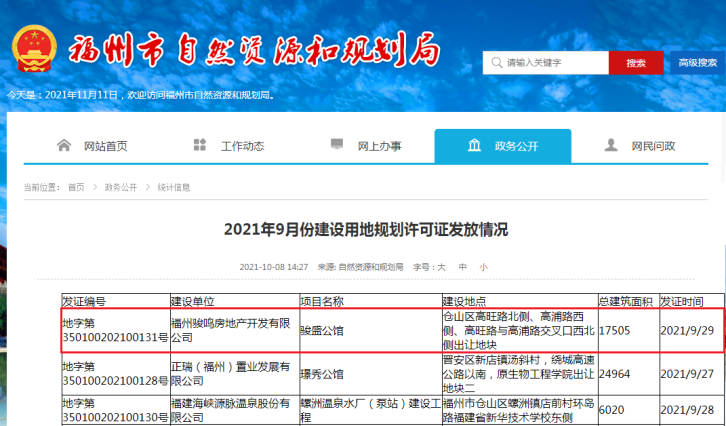Screen dimensions: 726x426
Task: Click permit number 35010020210013​1号 cell
Action: pyautogui.click(x=116, y=331)
